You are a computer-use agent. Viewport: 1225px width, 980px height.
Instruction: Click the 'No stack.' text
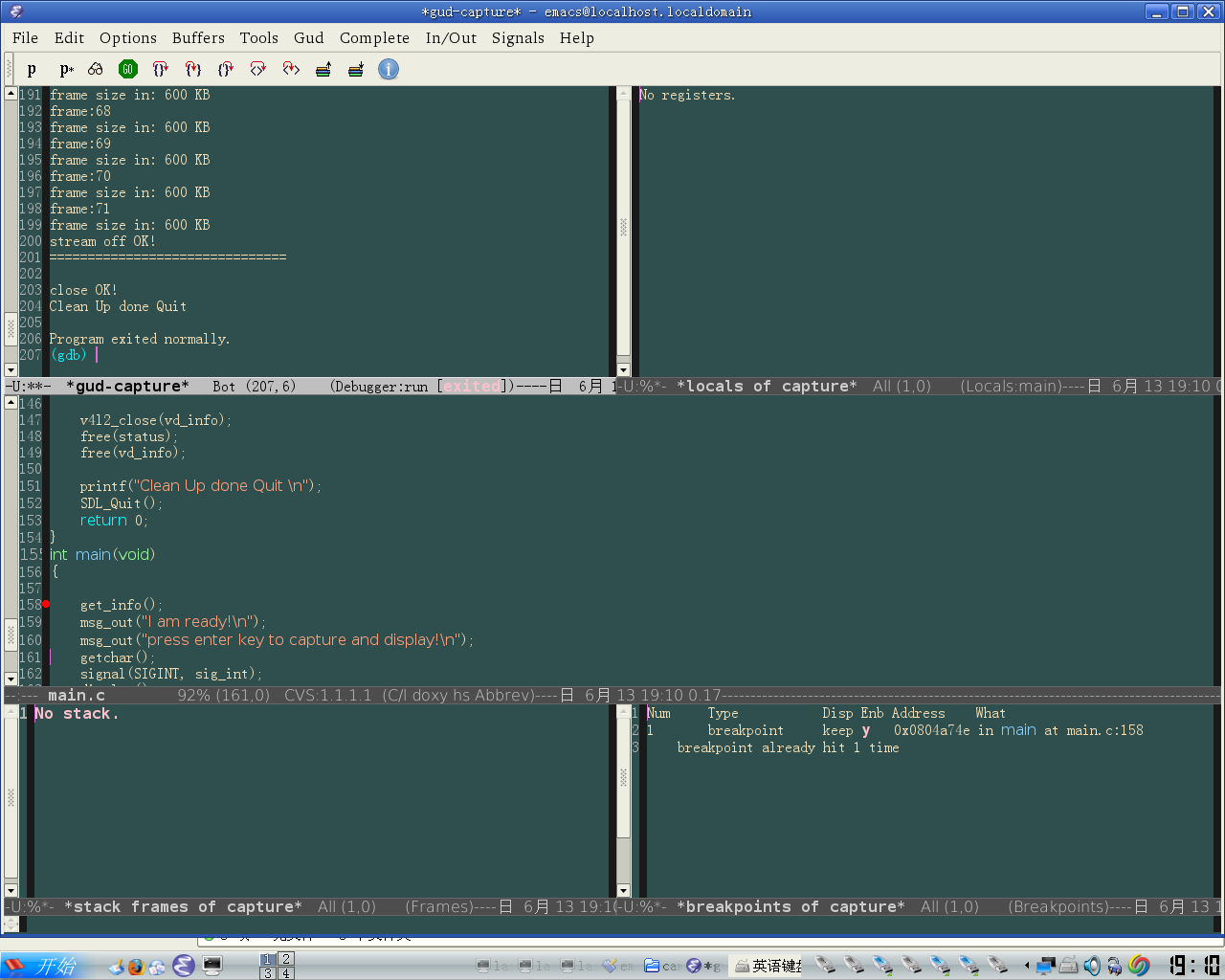click(77, 714)
